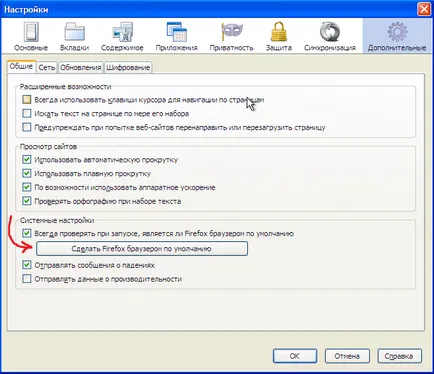
Task: Confirm settings with OK button
Action: pos(295,356)
